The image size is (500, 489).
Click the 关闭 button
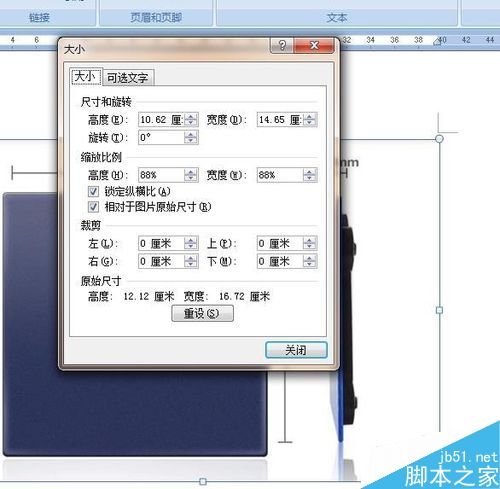pos(296,350)
